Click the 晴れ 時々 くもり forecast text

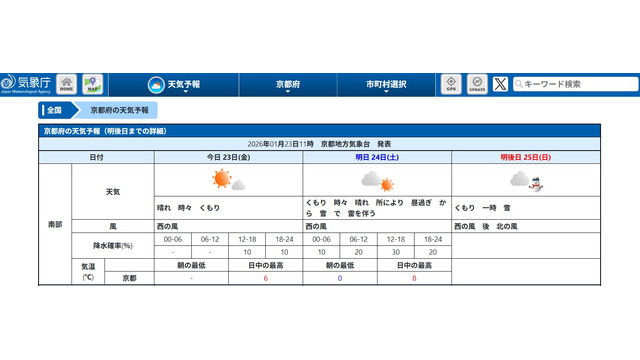[189, 208]
